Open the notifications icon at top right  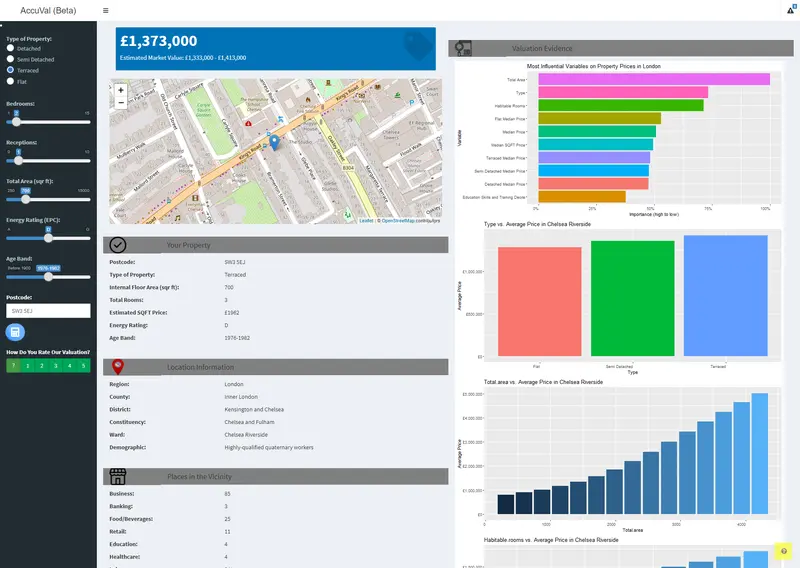click(791, 10)
